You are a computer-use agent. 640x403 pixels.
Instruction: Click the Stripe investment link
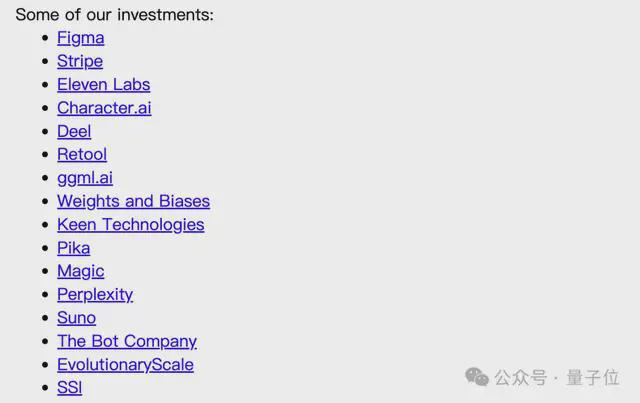pyautogui.click(x=80, y=61)
